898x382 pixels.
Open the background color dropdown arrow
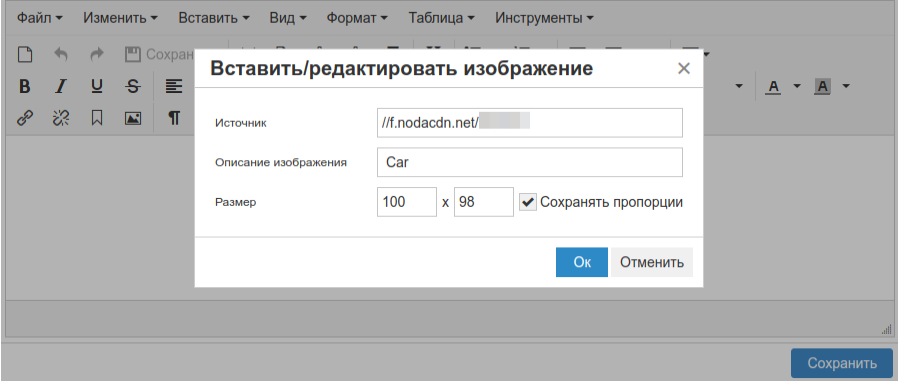tap(845, 86)
